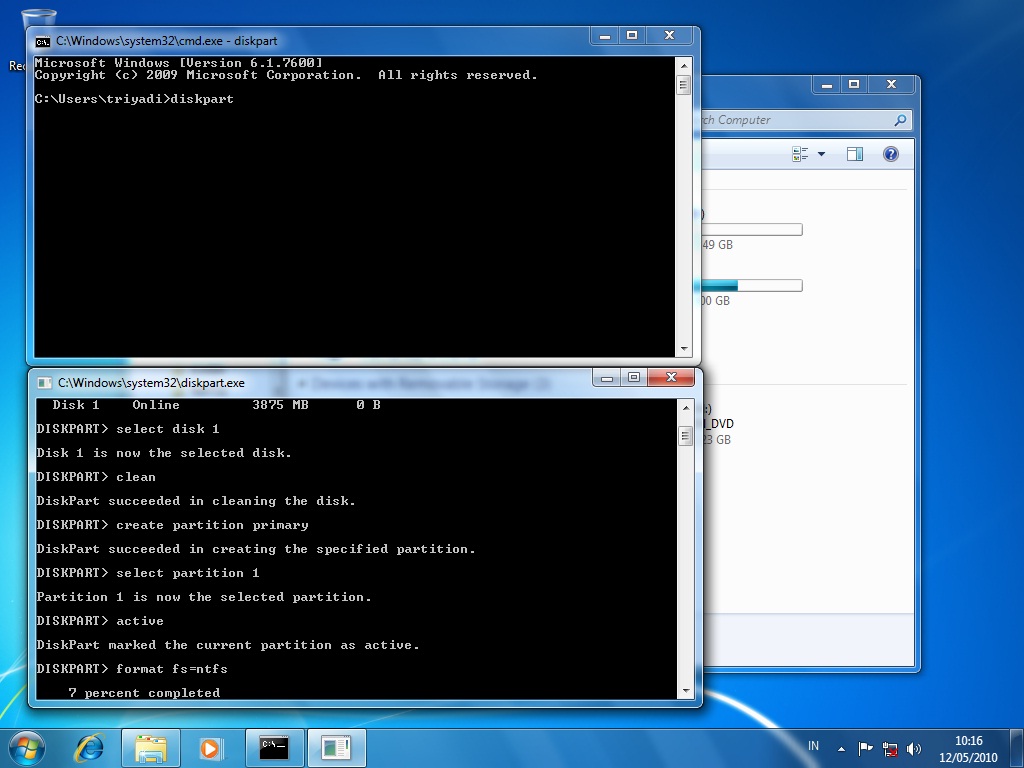Click the partly filled capacity bar above 00 GB

752,285
